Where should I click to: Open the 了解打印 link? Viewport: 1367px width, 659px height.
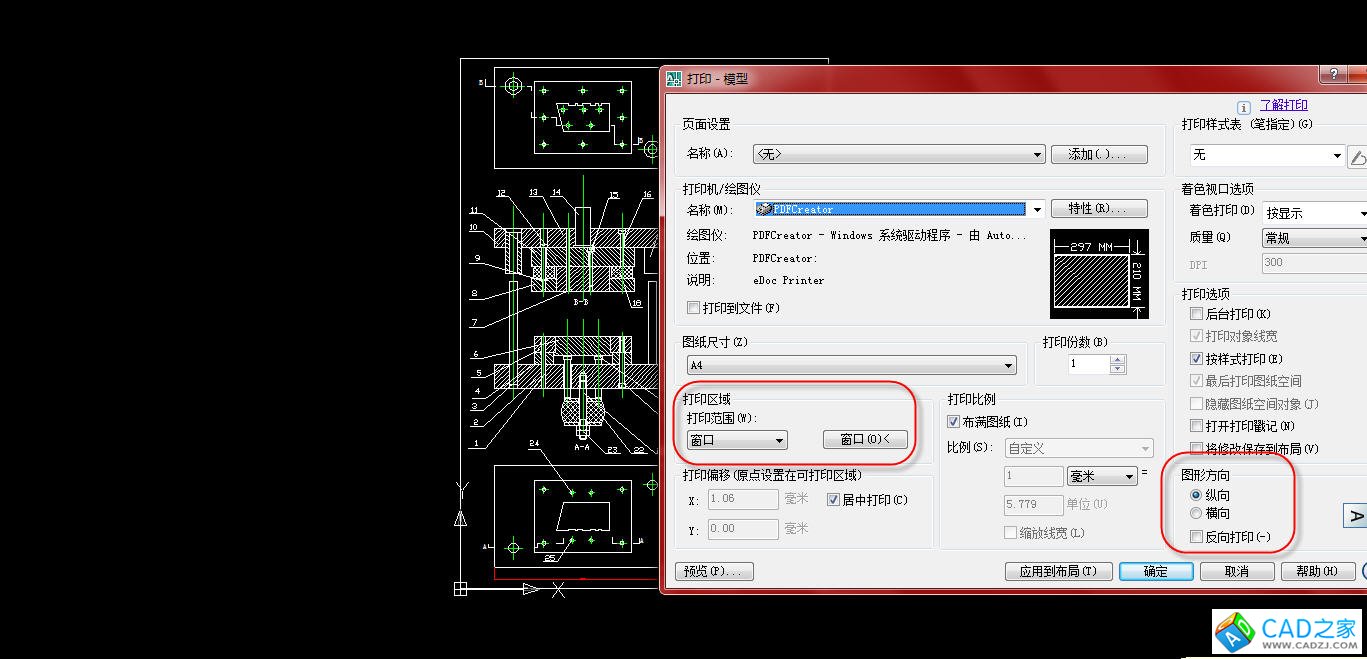(1283, 105)
